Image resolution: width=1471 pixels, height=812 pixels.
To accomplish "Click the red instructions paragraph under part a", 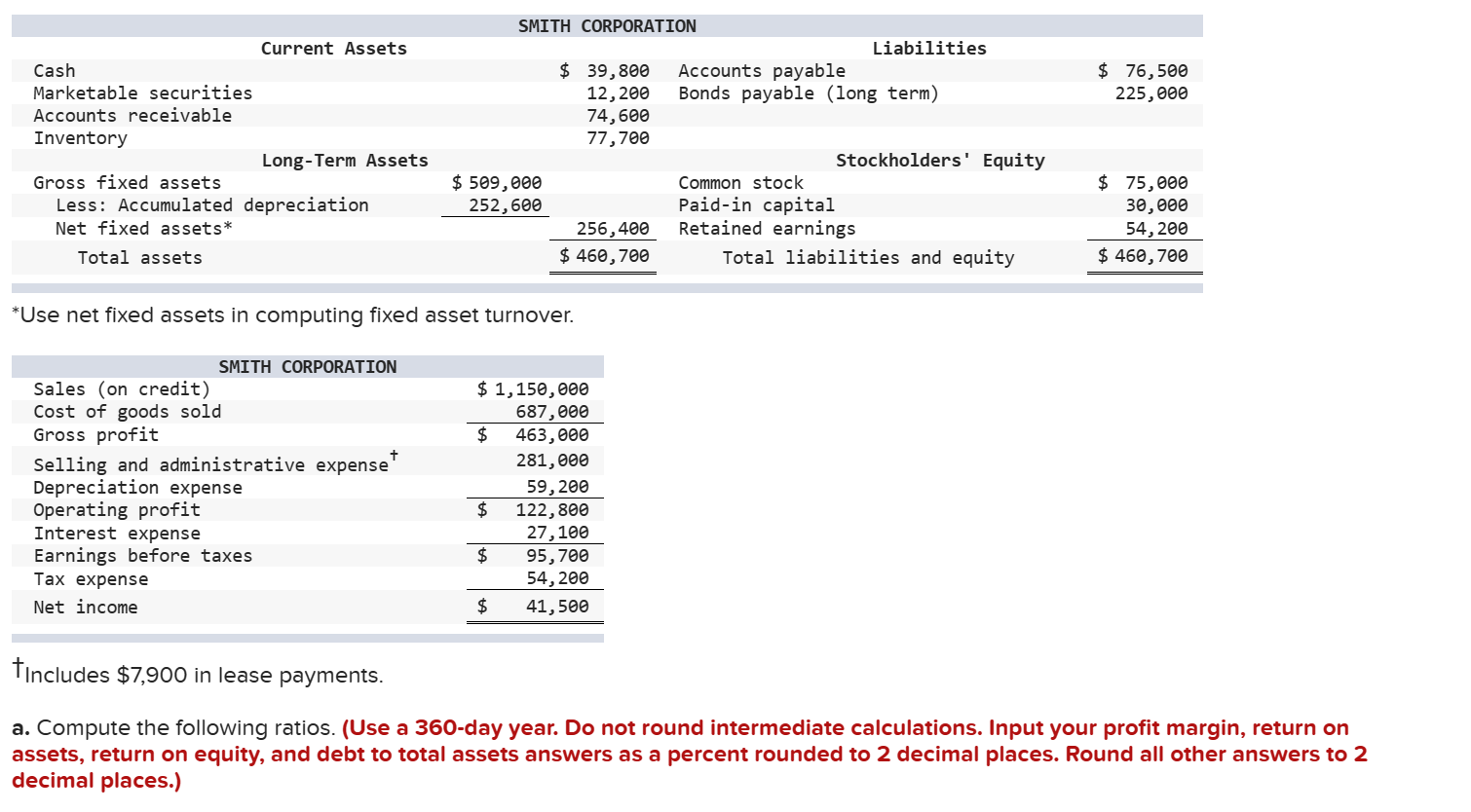I will click(682, 754).
